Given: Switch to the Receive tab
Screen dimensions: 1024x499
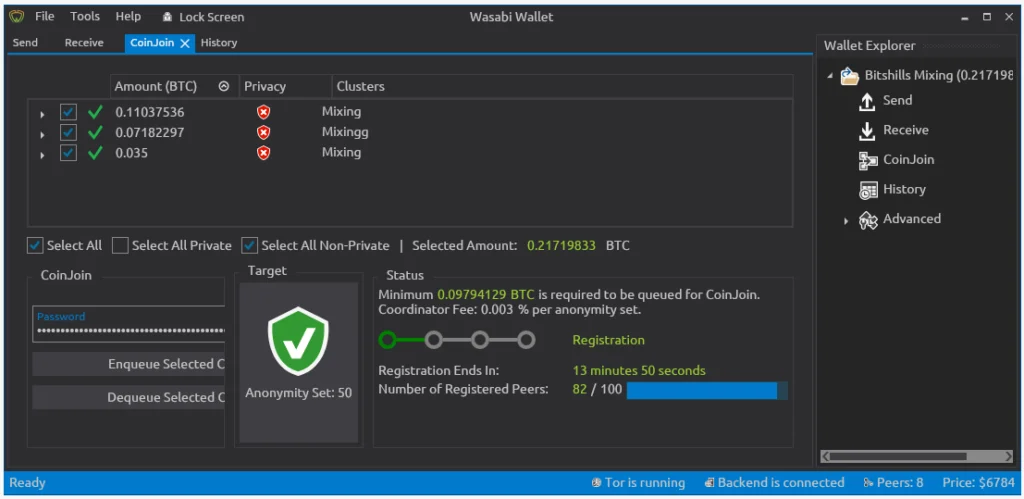Looking at the screenshot, I should point(84,42).
